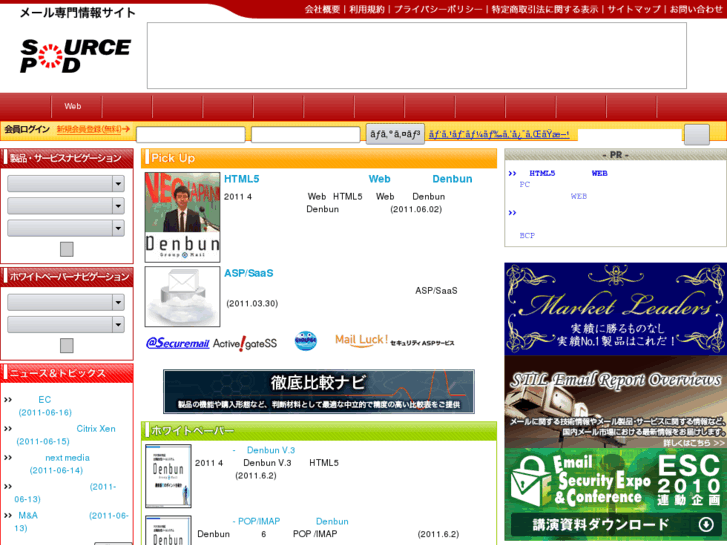This screenshot has height=545, width=727.
Task: Open the M&A news item
Action: (x=71, y=521)
